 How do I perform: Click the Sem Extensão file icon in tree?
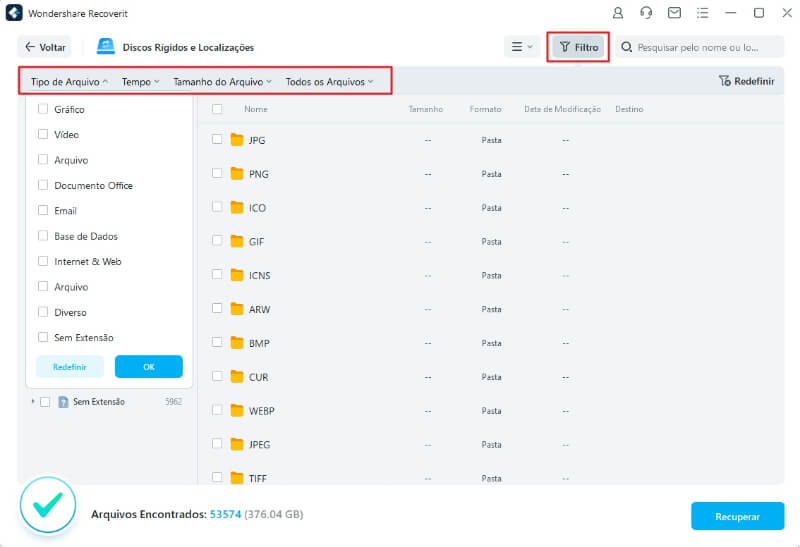pyautogui.click(x=63, y=402)
